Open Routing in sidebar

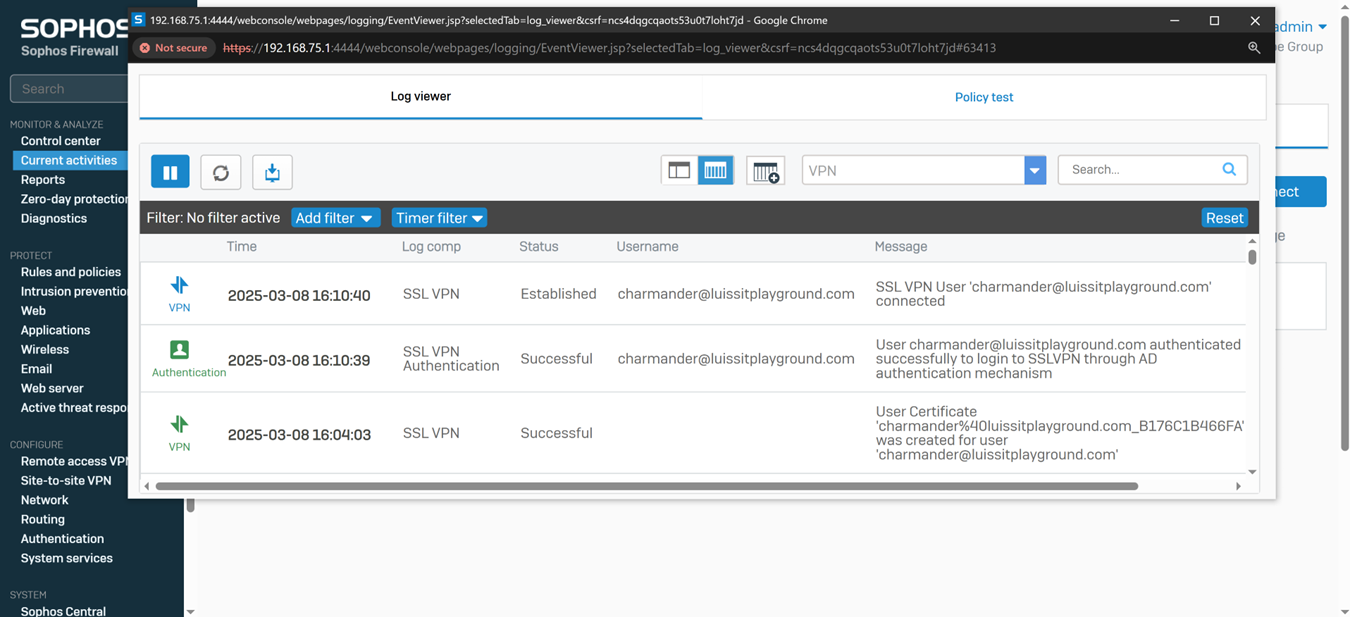43,519
